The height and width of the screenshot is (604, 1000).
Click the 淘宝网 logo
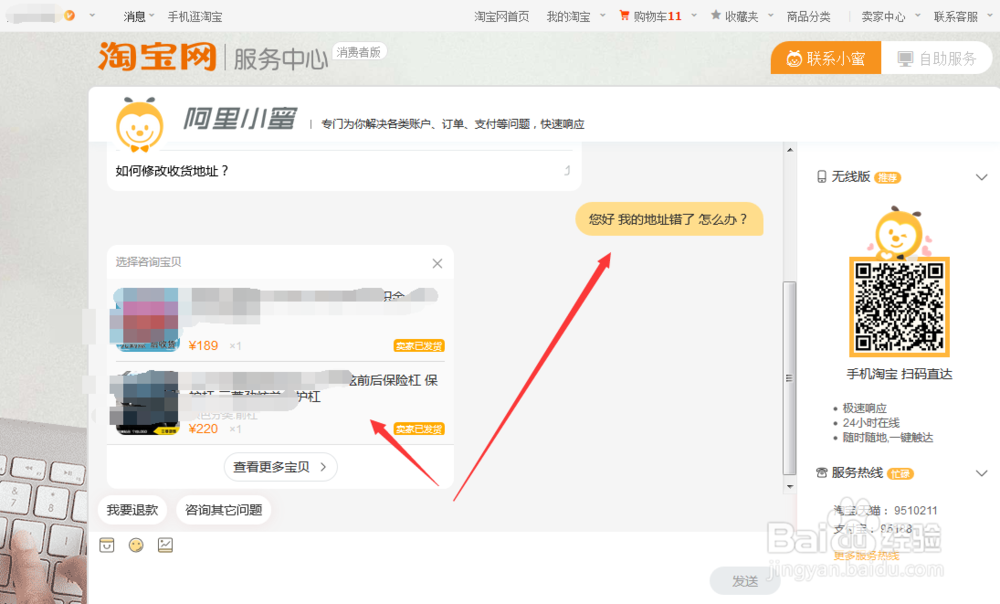(157, 57)
